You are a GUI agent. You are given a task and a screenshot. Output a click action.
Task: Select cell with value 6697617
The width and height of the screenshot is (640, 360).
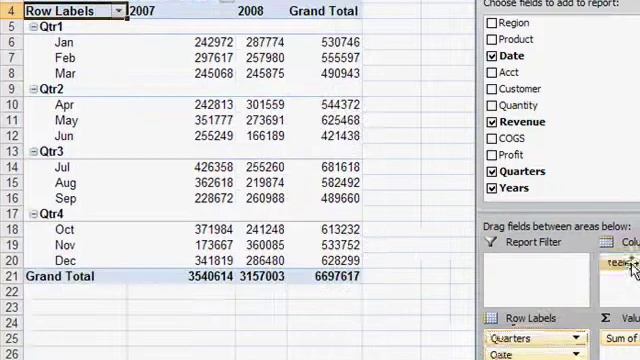(x=337, y=276)
